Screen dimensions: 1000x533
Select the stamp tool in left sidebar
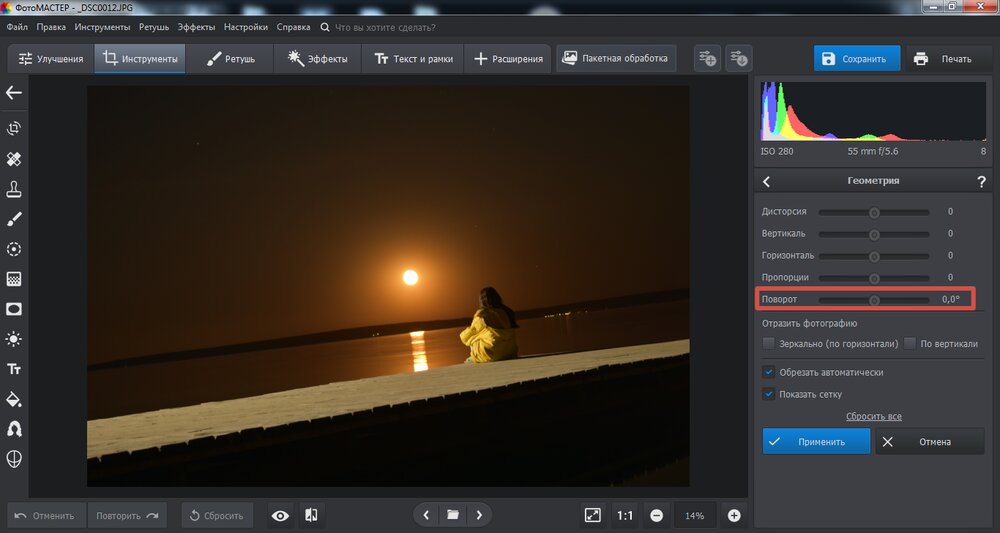(x=14, y=189)
